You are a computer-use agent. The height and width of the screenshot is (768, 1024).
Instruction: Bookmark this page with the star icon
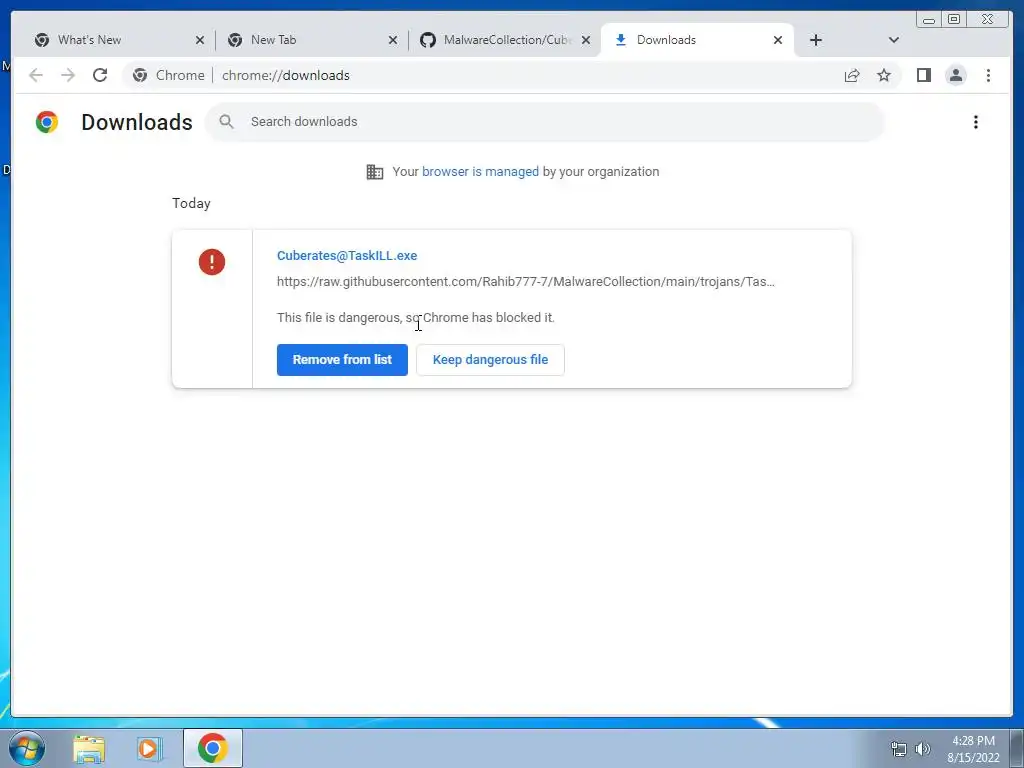[884, 76]
